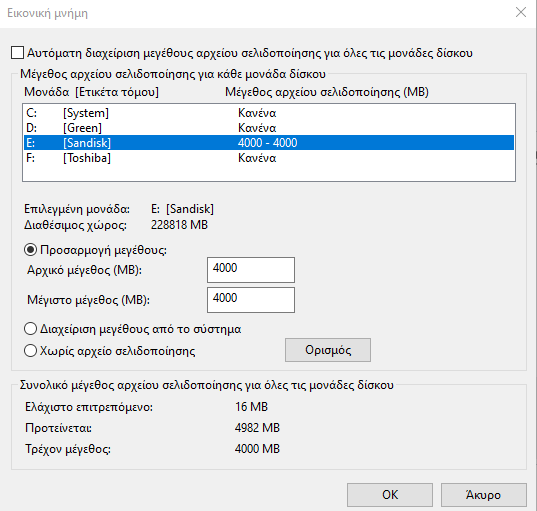
Task: Focus the Αρχικό μέγεθος (MB) input field
Action: point(251,270)
